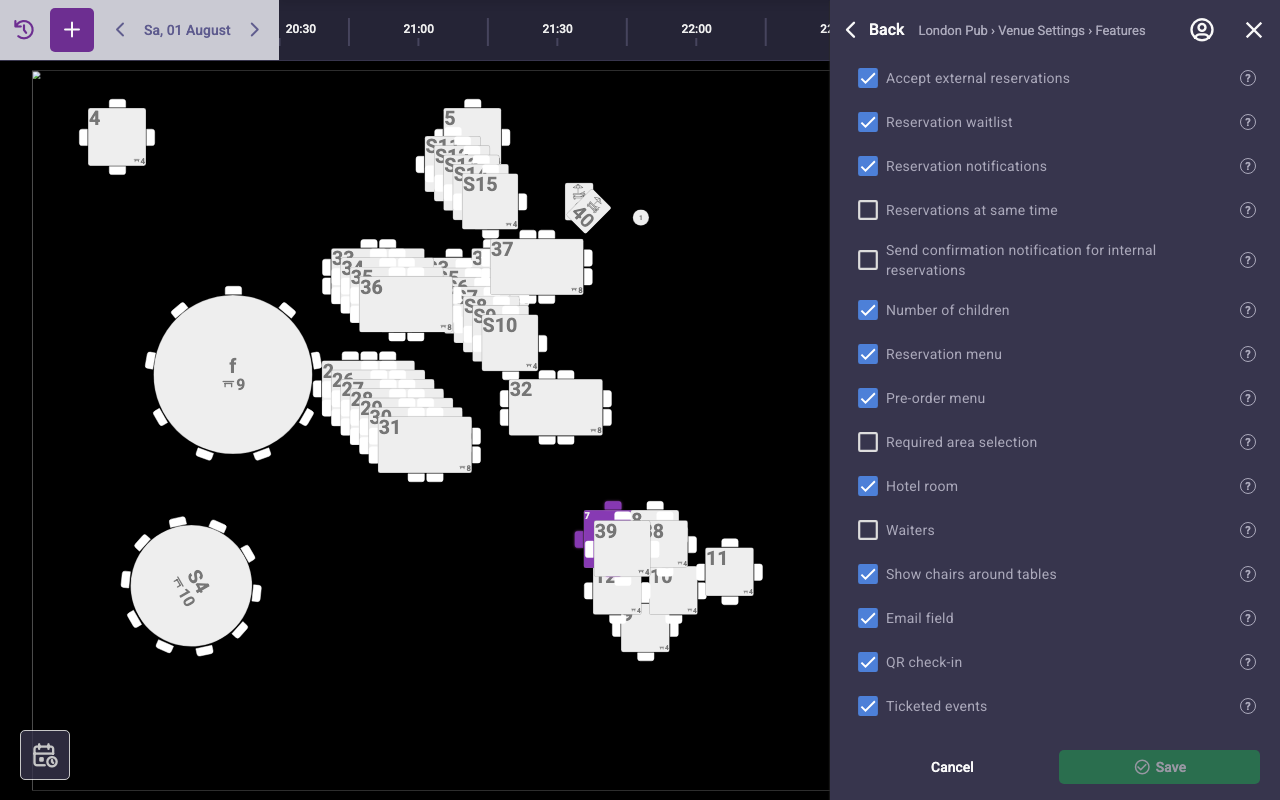Open the user account profile icon
The image size is (1280, 800).
[1202, 30]
